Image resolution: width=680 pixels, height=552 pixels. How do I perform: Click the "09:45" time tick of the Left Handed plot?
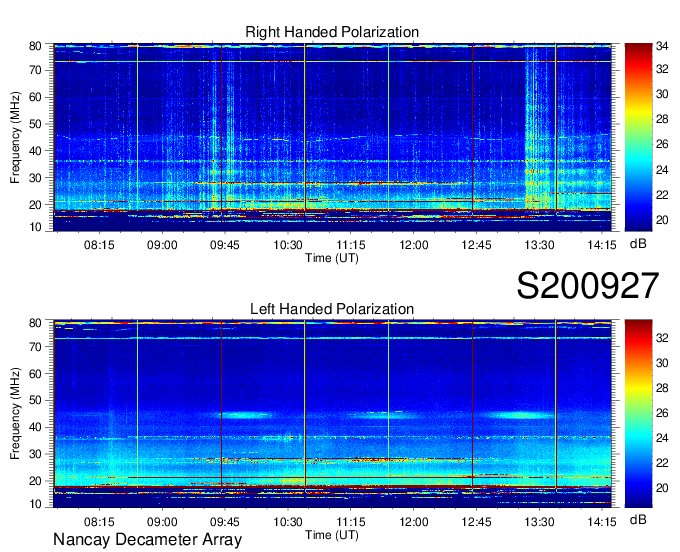point(225,522)
